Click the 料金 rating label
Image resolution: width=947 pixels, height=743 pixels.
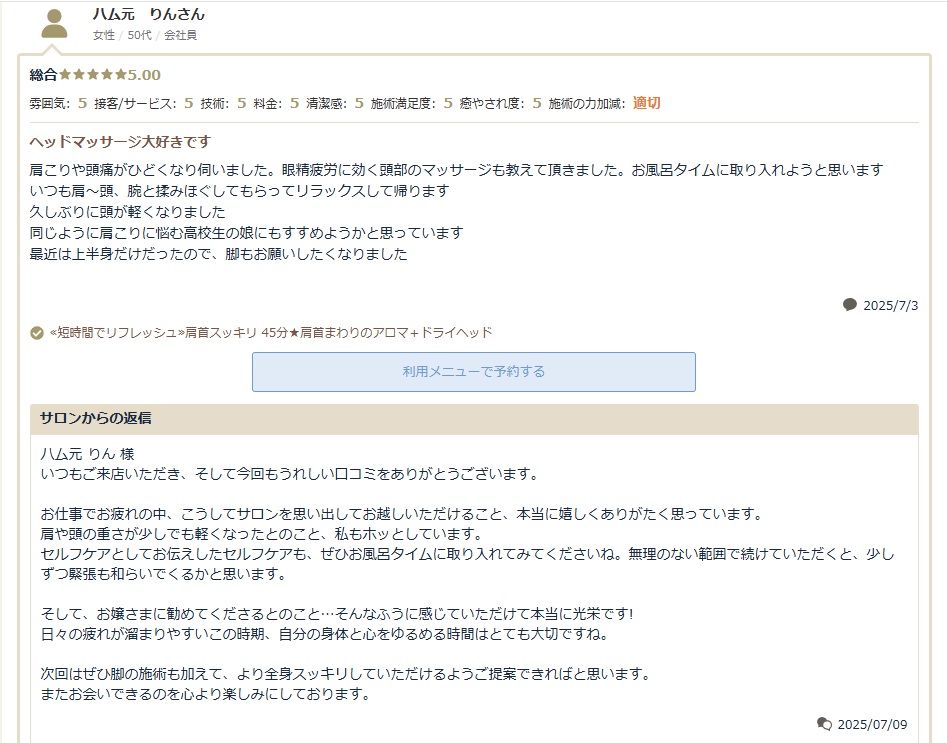[268, 103]
